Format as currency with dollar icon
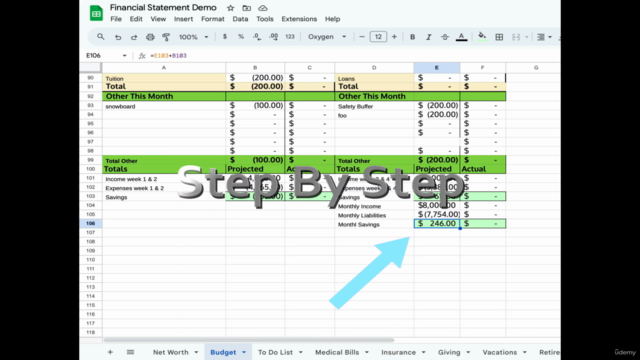The height and width of the screenshot is (360, 640). 224,37
